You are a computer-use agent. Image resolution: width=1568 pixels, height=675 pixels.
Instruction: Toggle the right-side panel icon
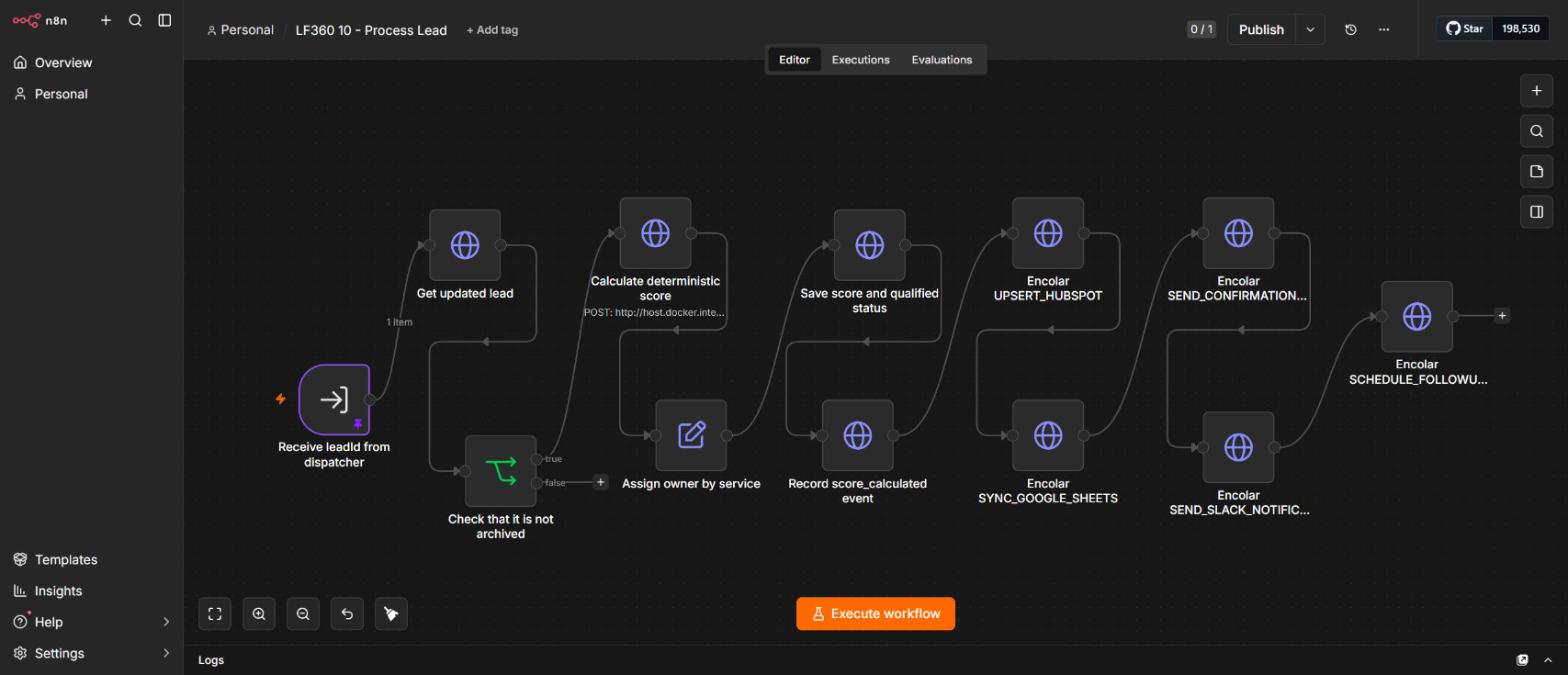click(1537, 212)
